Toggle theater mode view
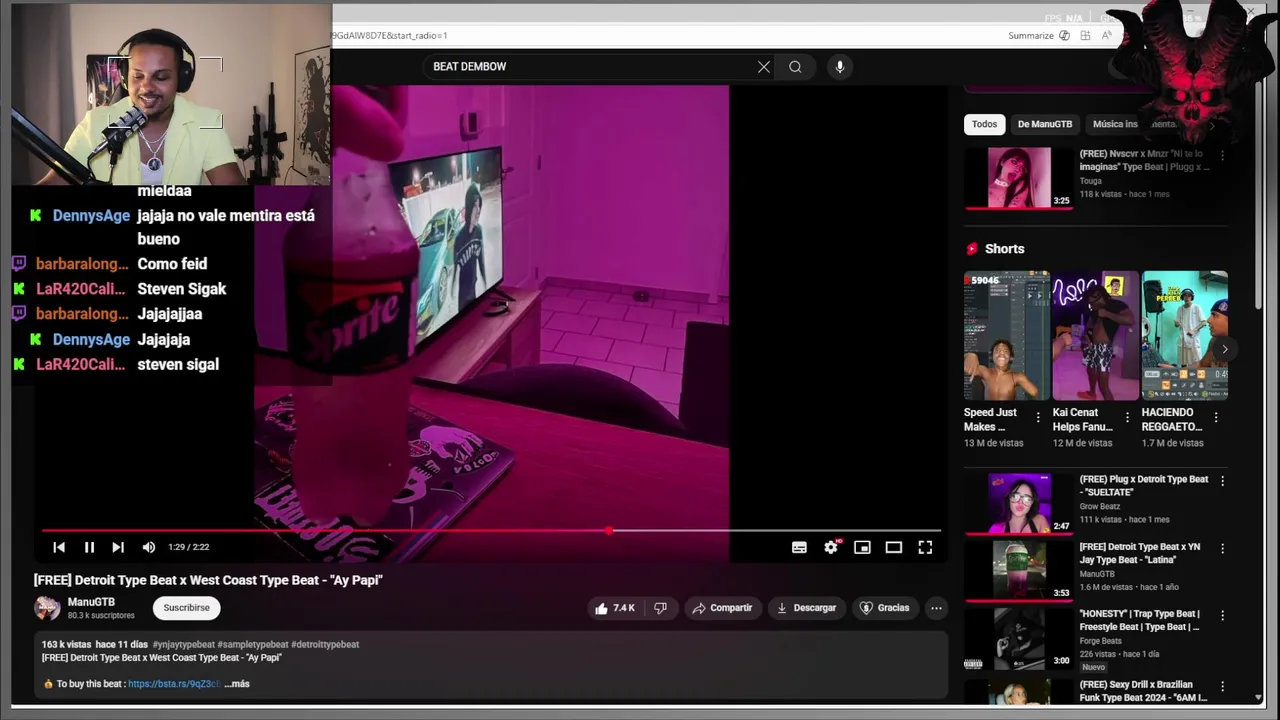The height and width of the screenshot is (720, 1280). click(x=894, y=547)
